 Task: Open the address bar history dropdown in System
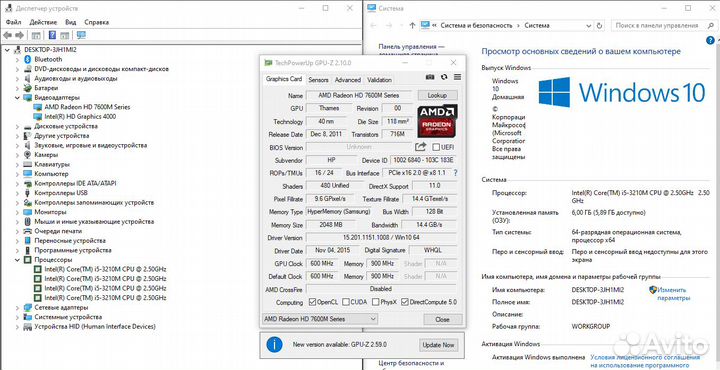click(589, 26)
